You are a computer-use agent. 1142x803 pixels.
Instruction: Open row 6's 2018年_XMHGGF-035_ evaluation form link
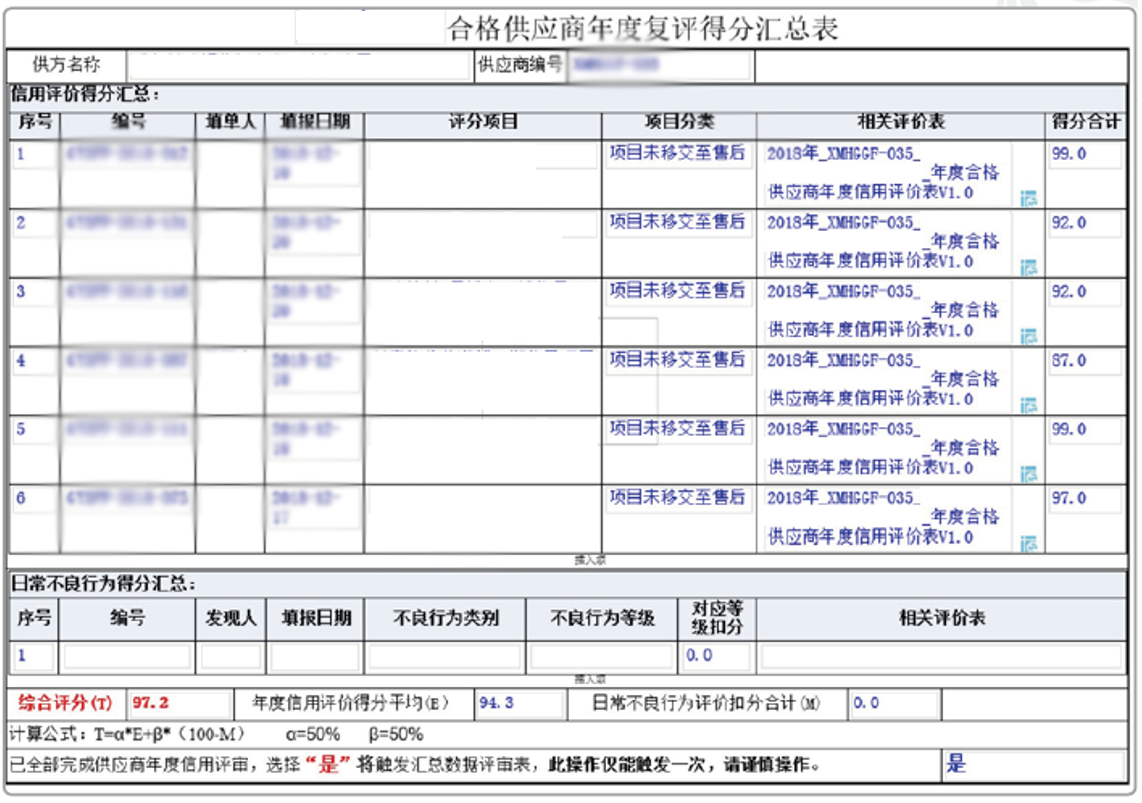pos(883,517)
